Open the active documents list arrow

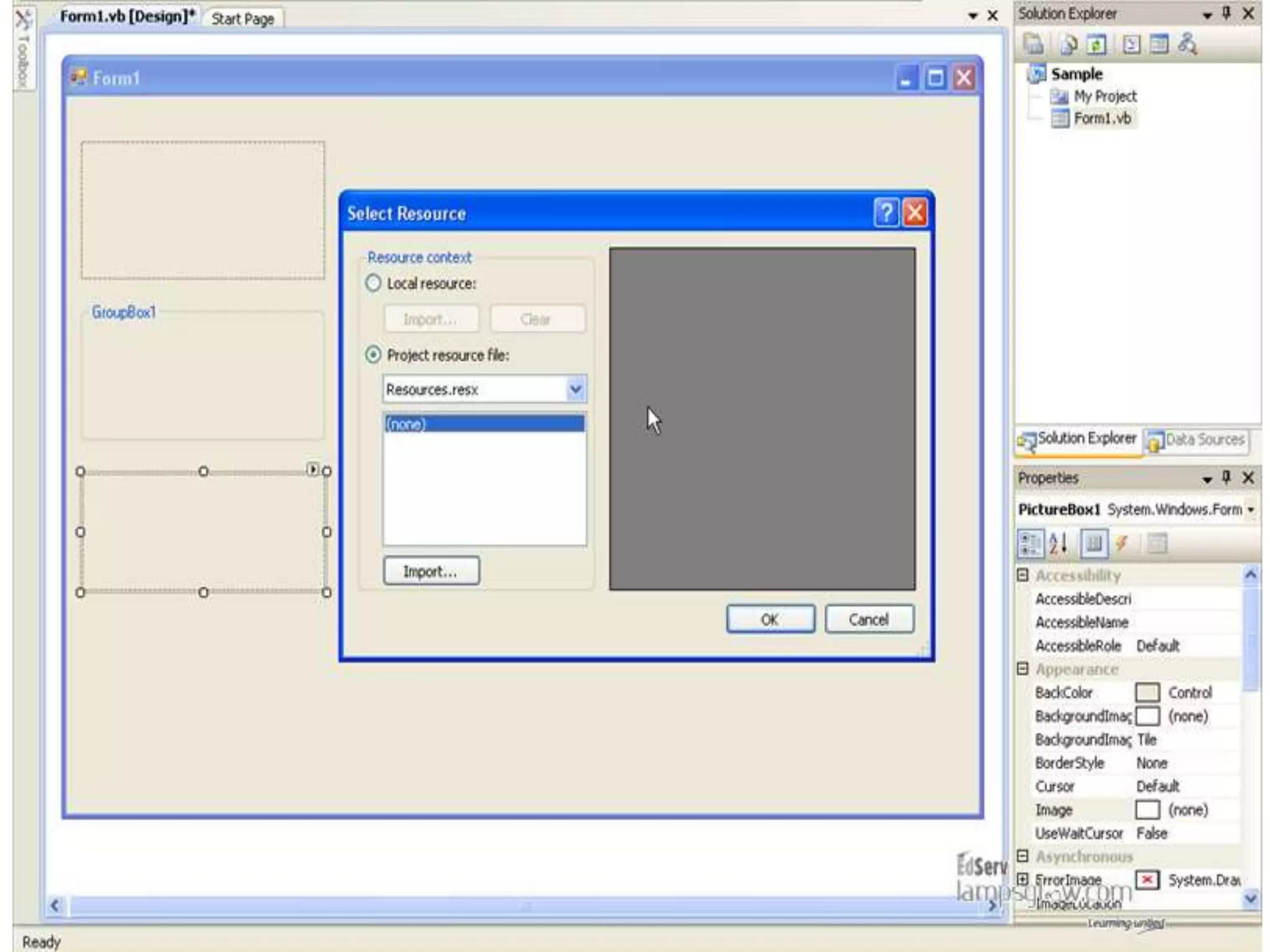[972, 16]
